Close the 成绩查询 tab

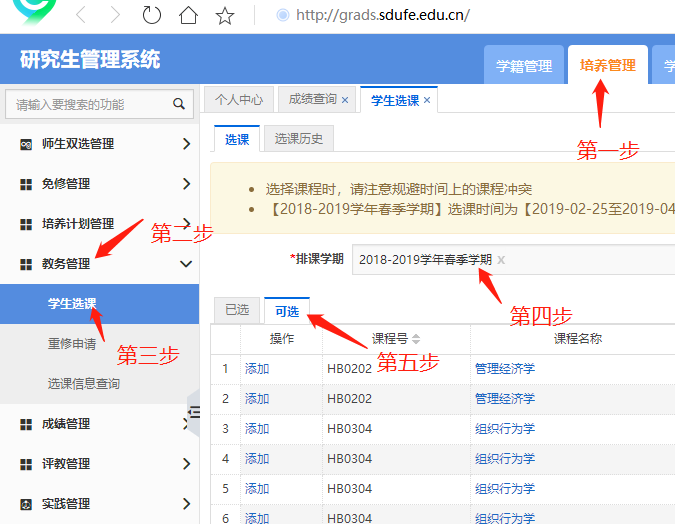coord(345,100)
